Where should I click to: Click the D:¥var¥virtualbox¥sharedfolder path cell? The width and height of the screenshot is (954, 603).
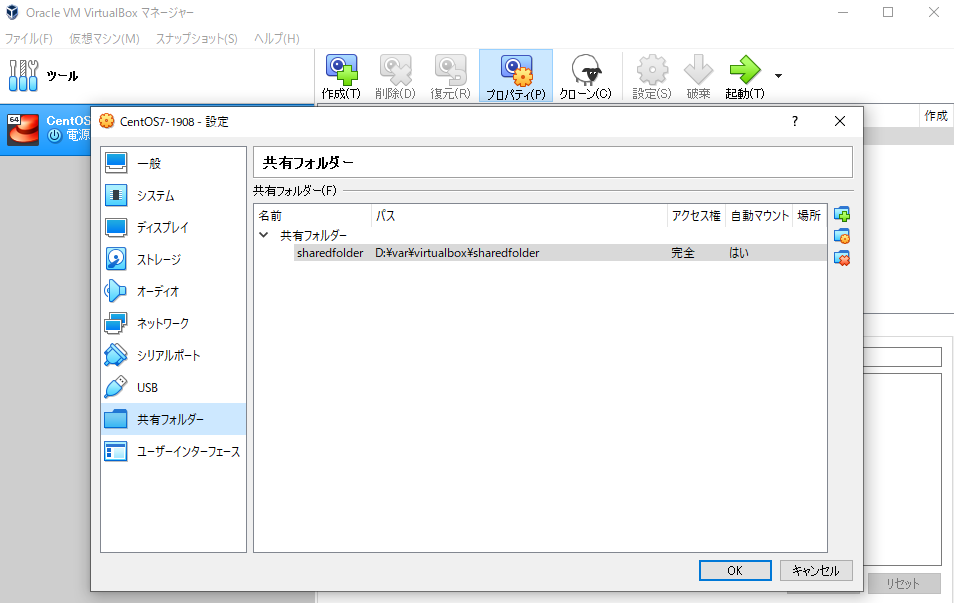[x=457, y=253]
